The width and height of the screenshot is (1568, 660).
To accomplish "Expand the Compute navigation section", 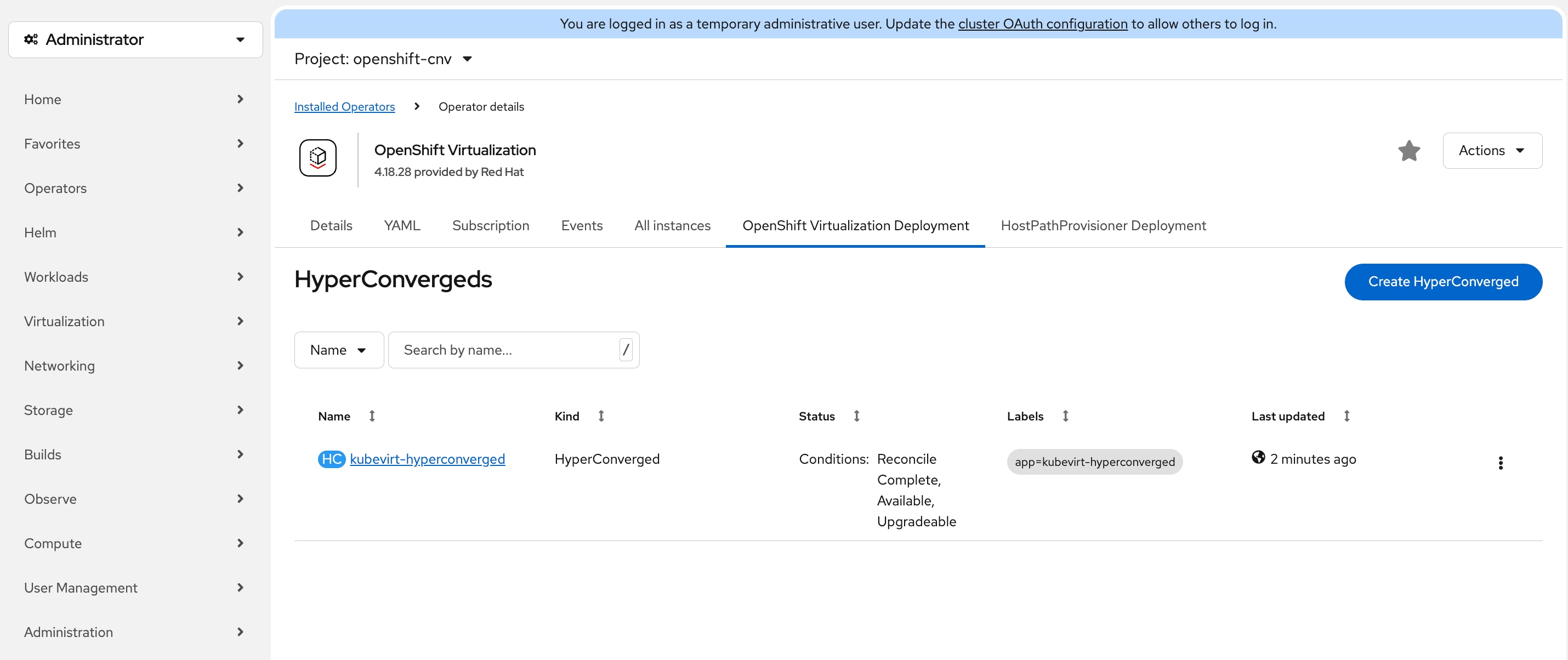I will (x=134, y=544).
